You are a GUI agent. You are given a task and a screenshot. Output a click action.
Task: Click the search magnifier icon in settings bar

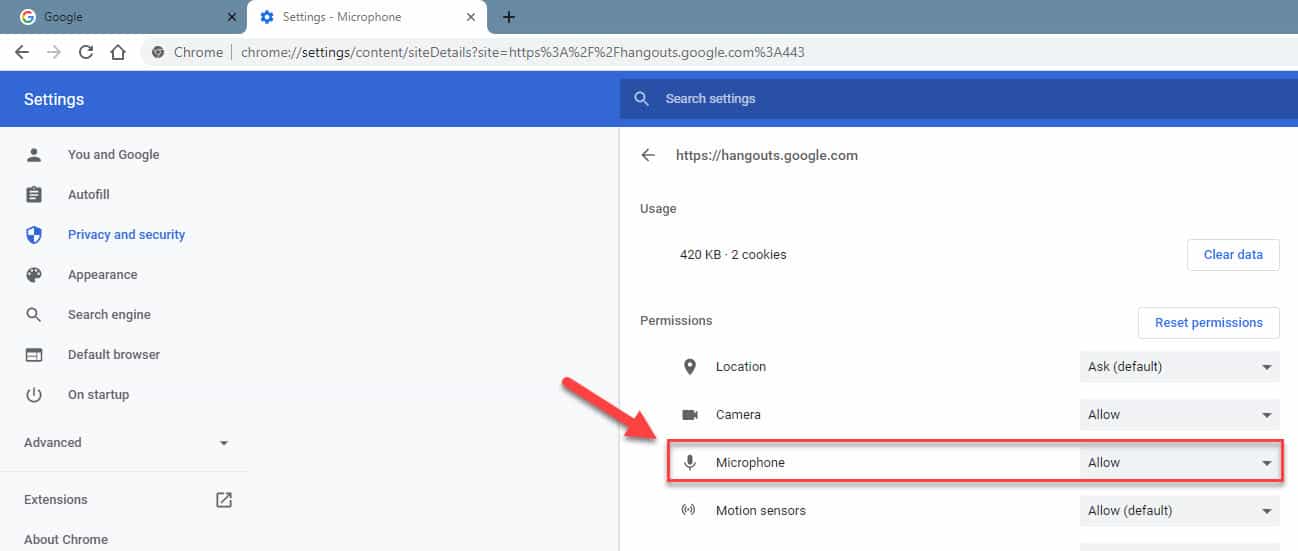pyautogui.click(x=642, y=99)
